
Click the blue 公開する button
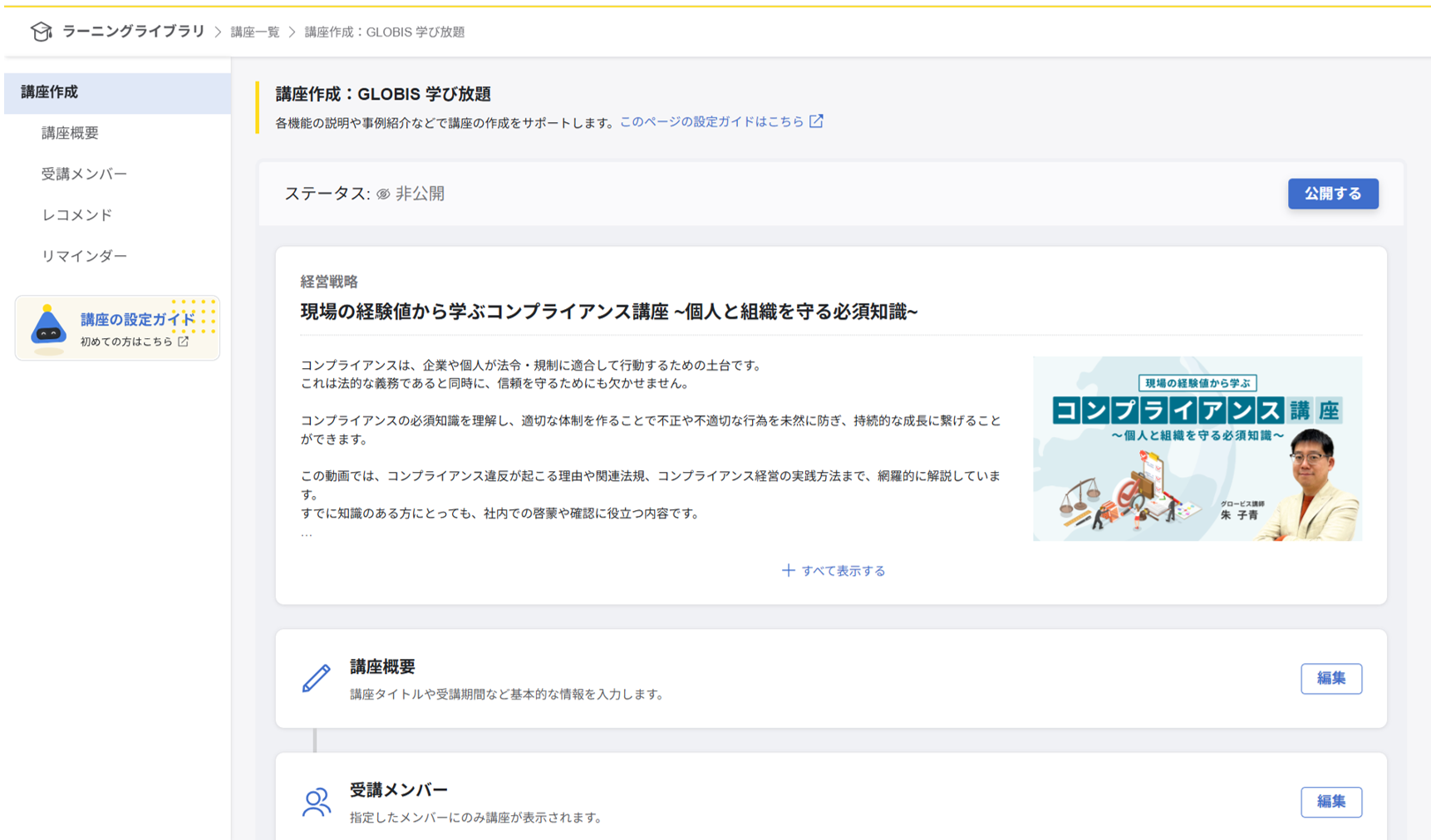1333,193
